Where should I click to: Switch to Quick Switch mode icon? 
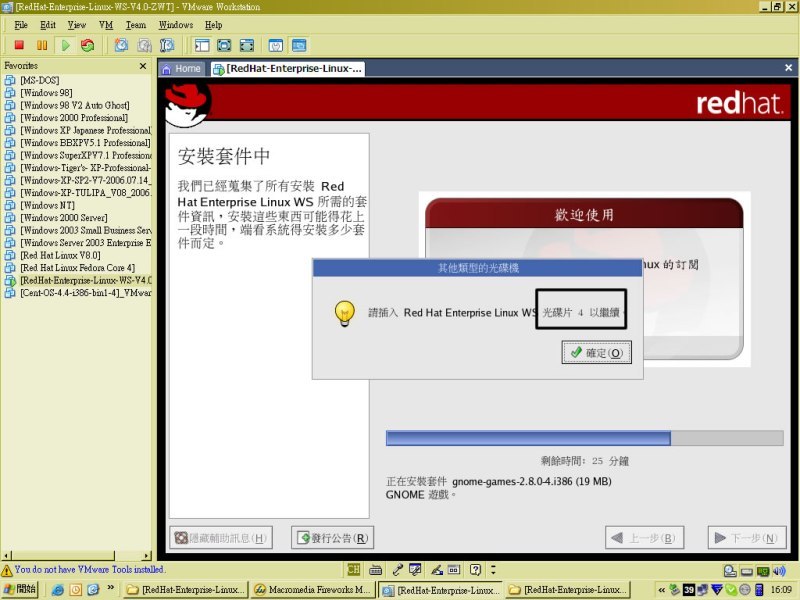224,45
